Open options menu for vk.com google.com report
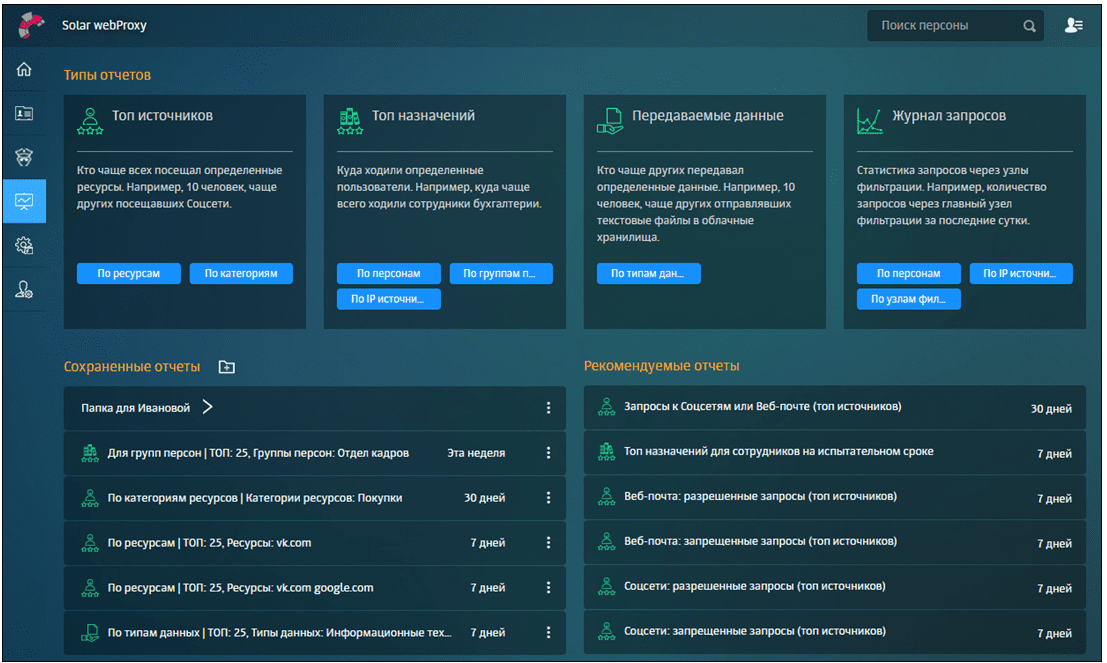The width and height of the screenshot is (1107, 663). tap(548, 588)
